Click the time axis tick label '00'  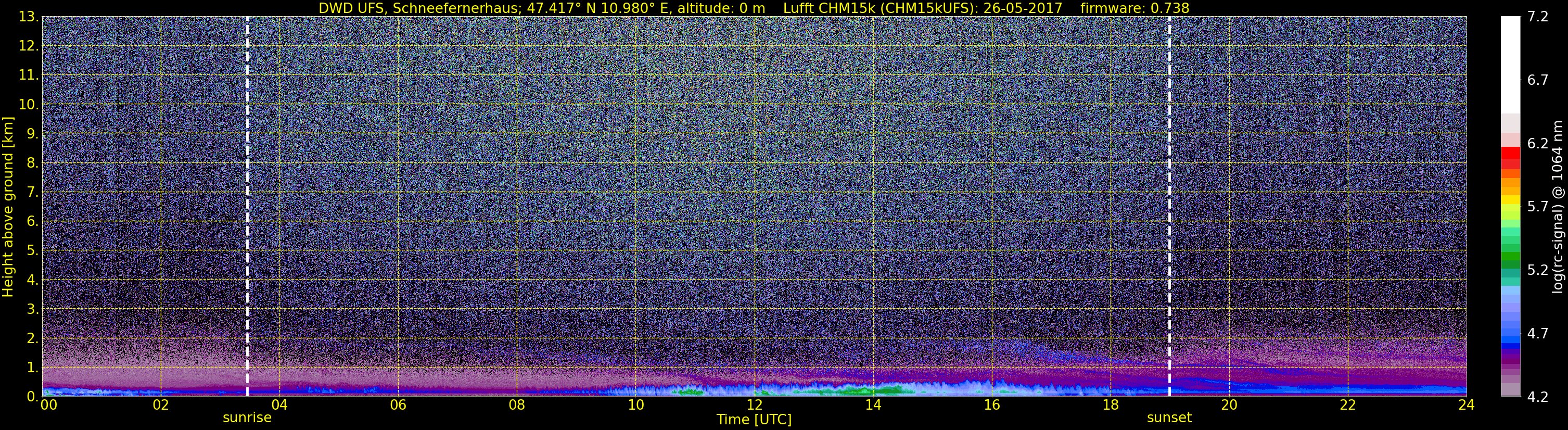48,405
